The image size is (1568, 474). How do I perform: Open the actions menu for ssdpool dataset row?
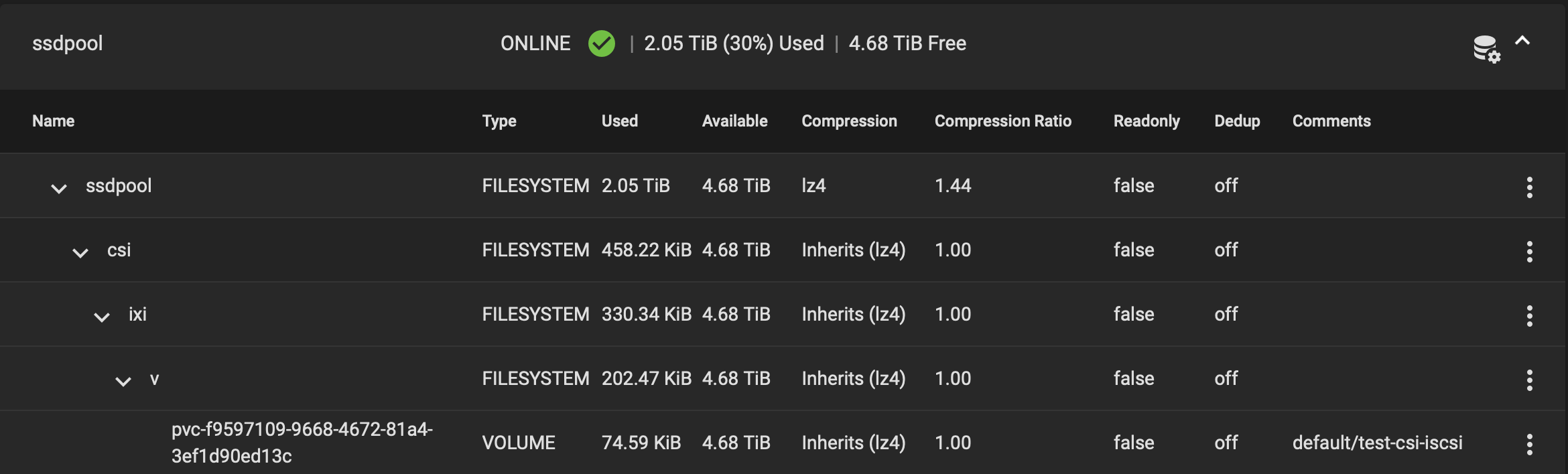click(1529, 187)
